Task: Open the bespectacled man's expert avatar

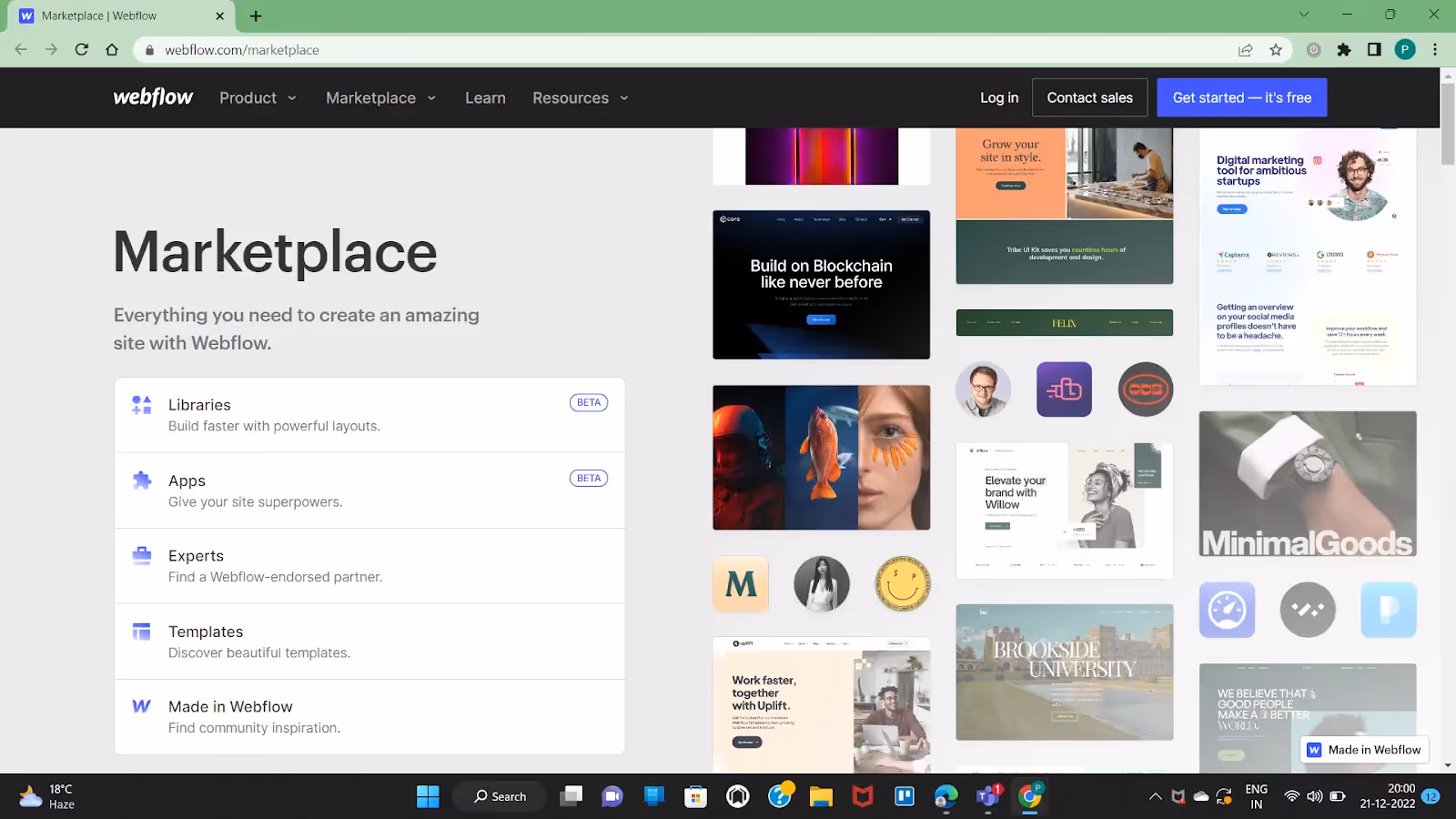Action: tap(983, 389)
